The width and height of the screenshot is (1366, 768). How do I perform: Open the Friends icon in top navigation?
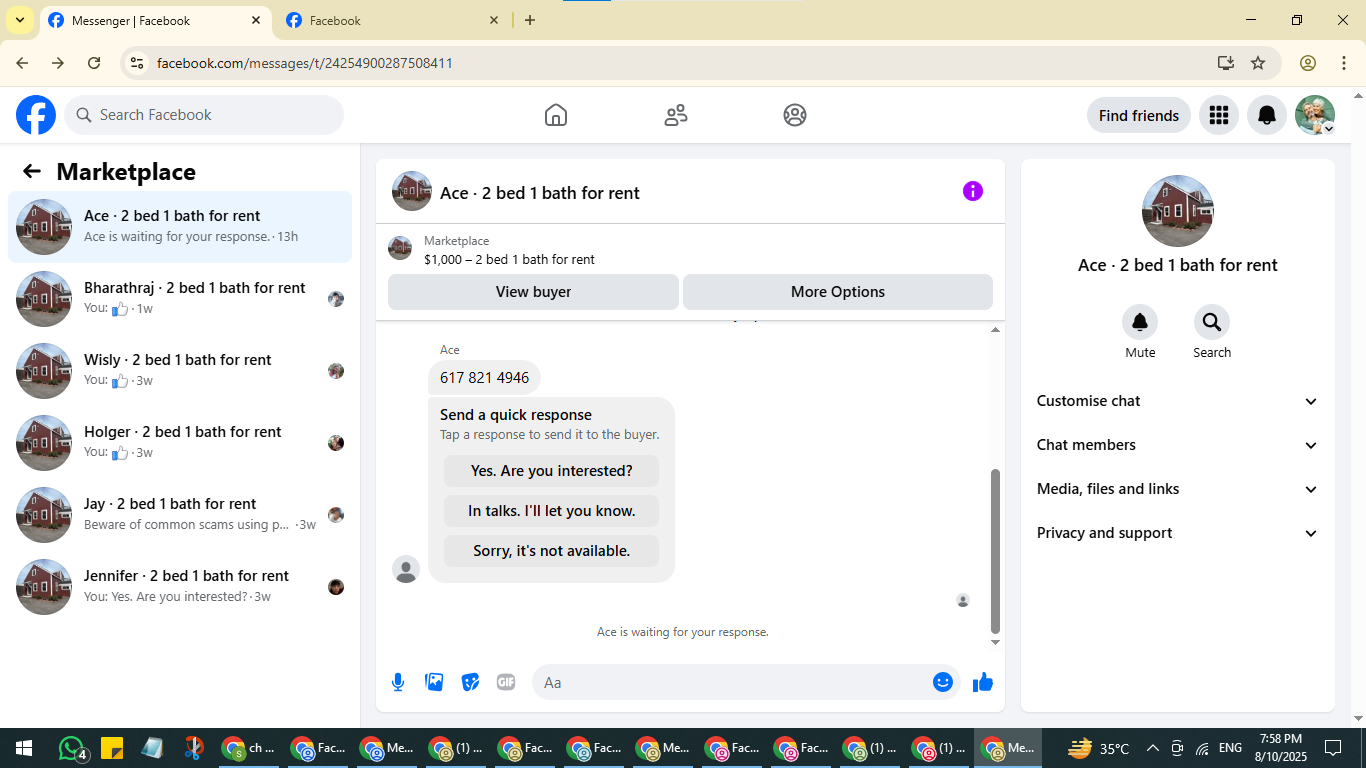(676, 115)
